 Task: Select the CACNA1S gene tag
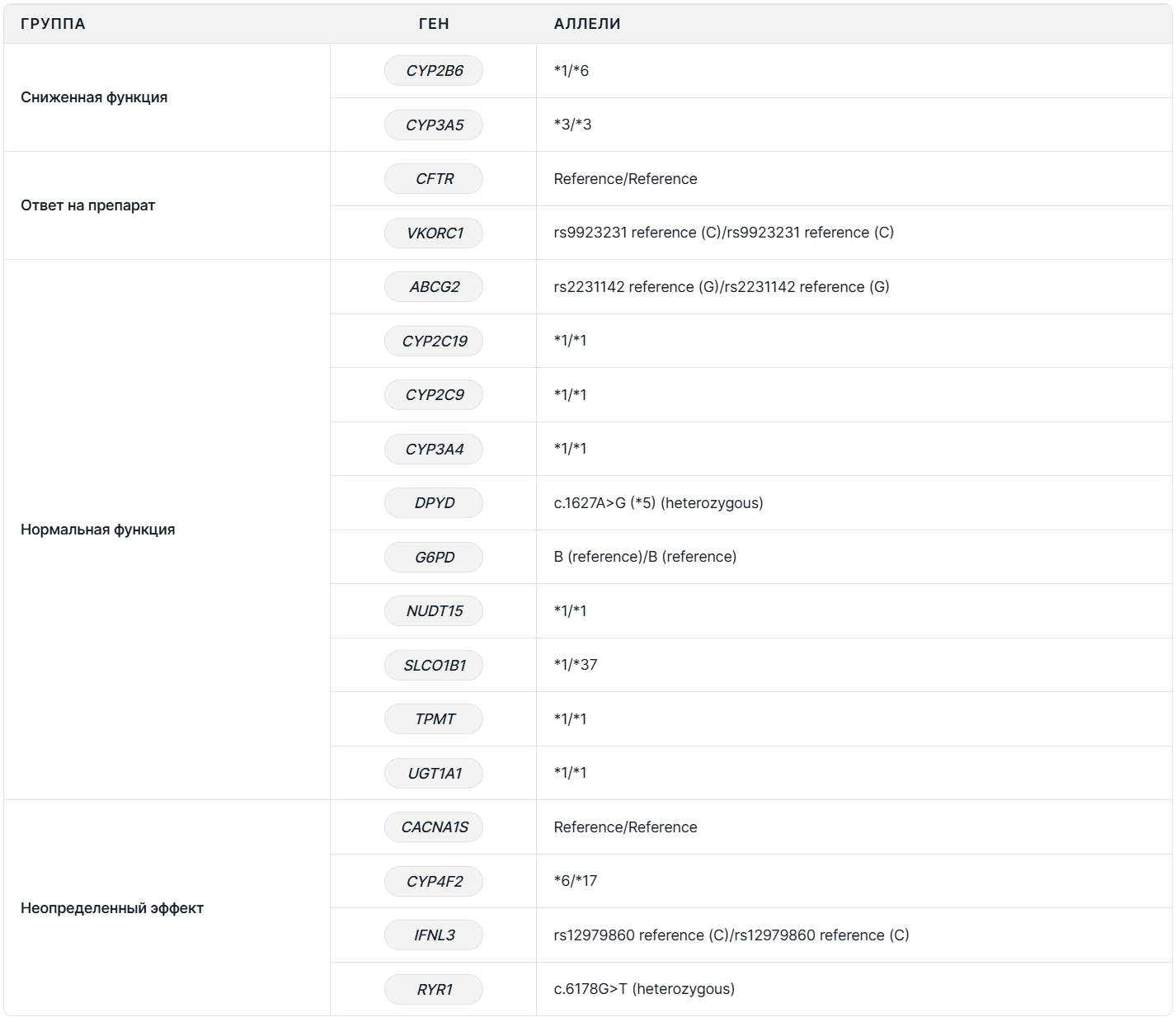pyautogui.click(x=434, y=827)
